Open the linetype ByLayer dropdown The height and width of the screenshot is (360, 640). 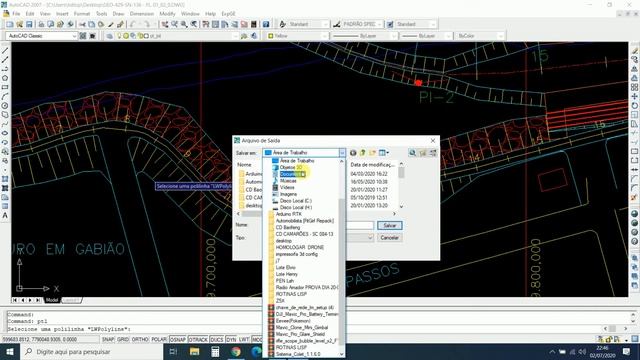point(394,36)
